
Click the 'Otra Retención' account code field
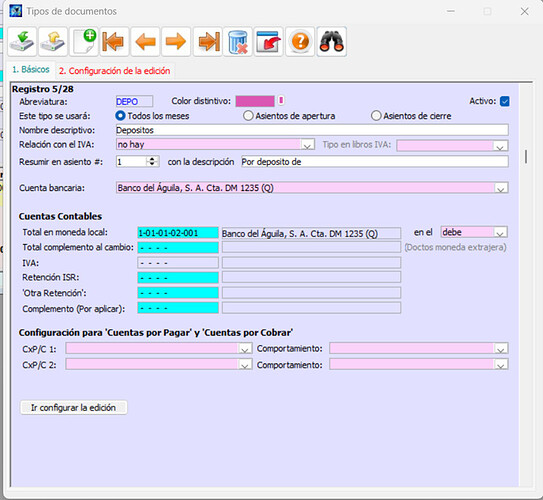pos(178,293)
